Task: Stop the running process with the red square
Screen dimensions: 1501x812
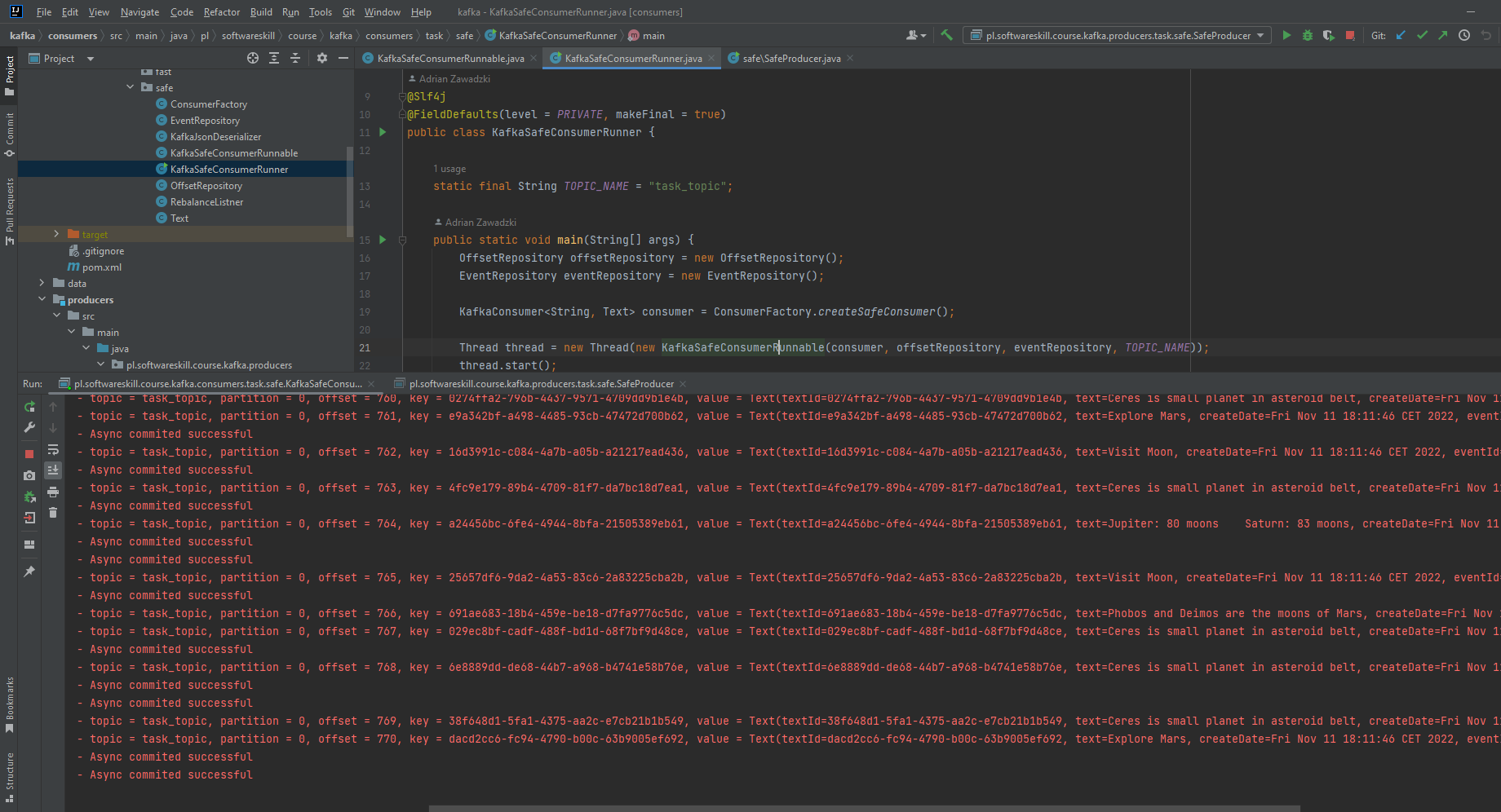Action: point(29,452)
